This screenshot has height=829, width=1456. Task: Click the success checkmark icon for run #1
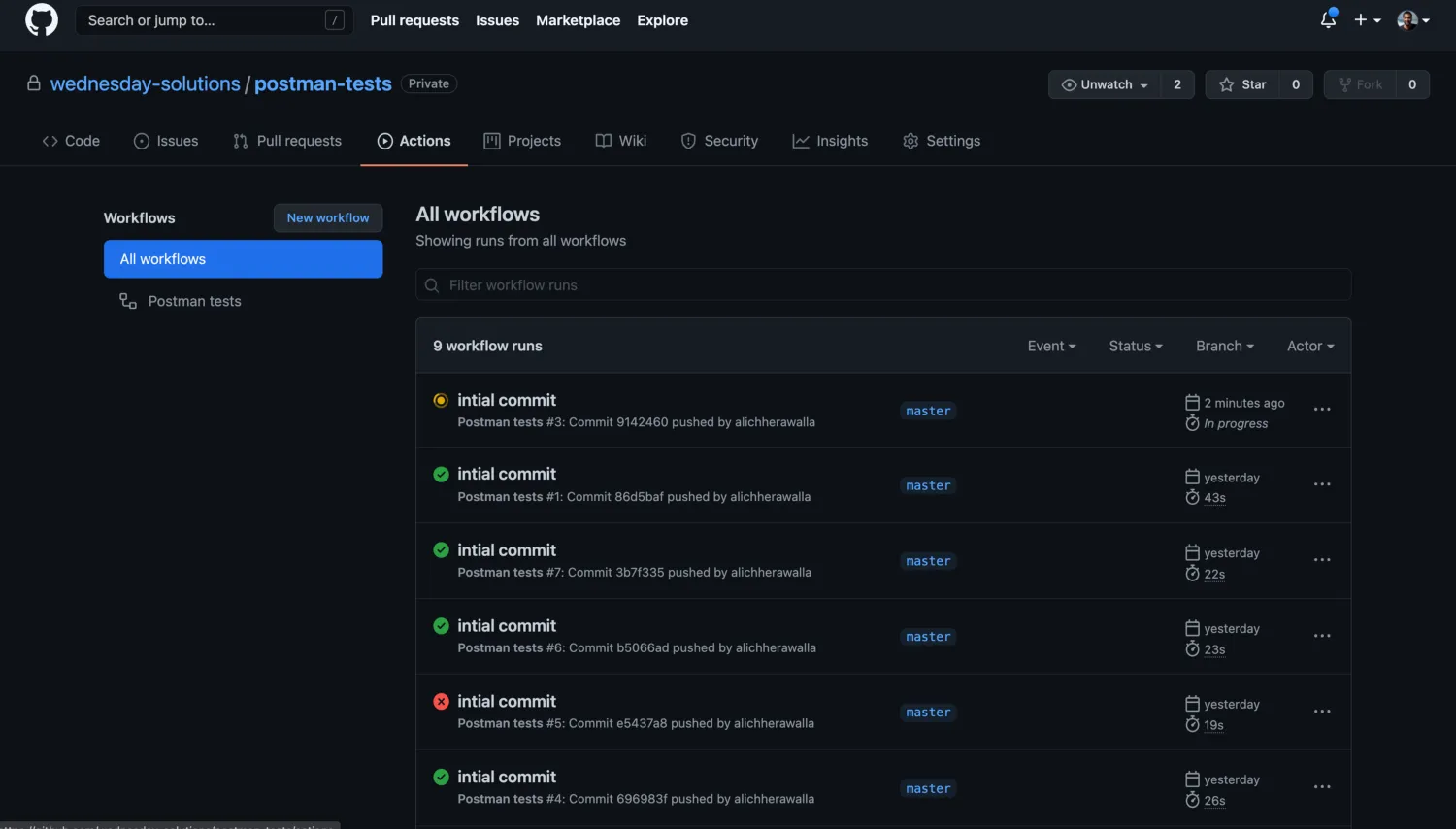tap(441, 474)
